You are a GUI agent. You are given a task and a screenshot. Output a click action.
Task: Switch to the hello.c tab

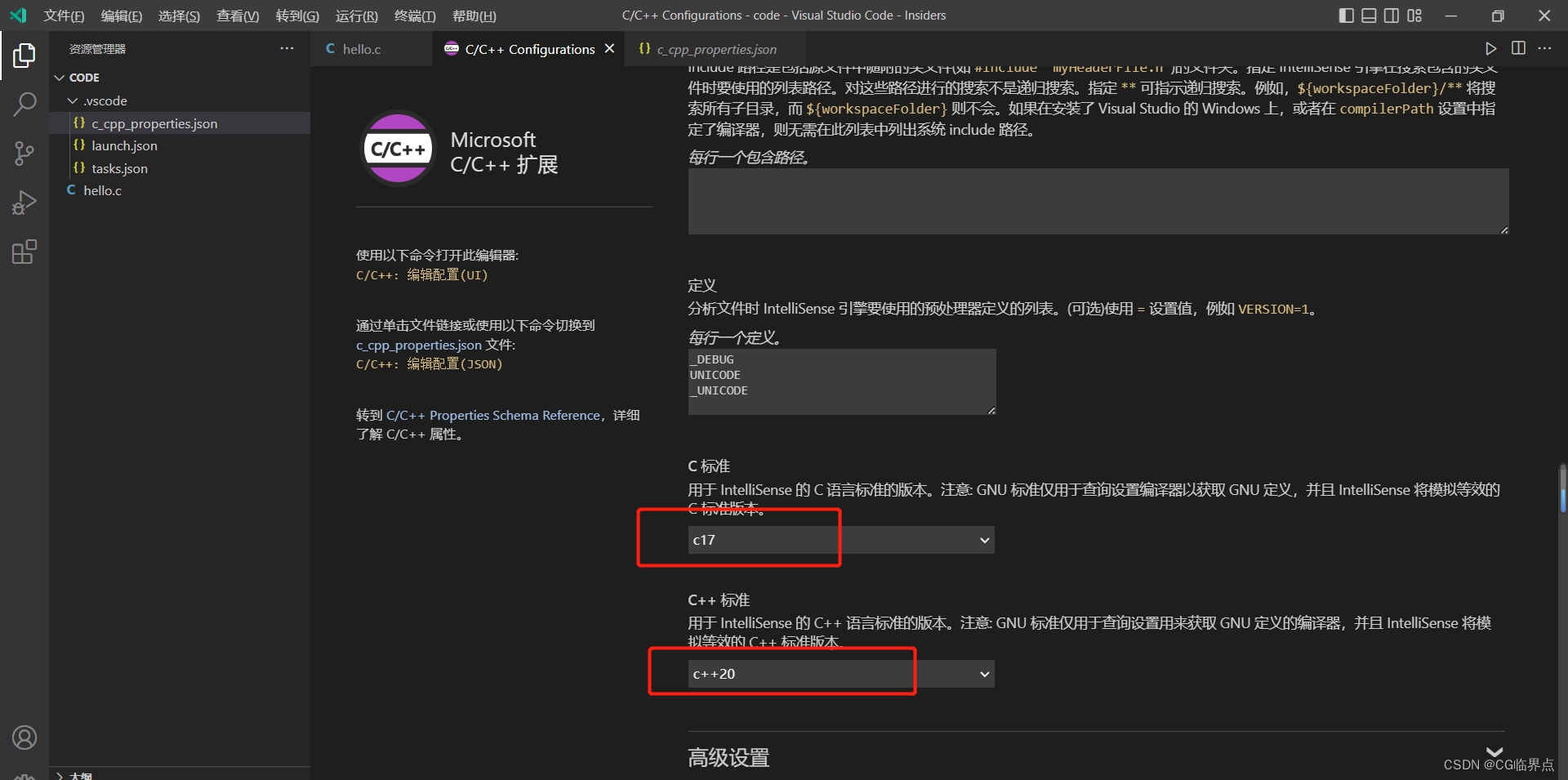372,49
